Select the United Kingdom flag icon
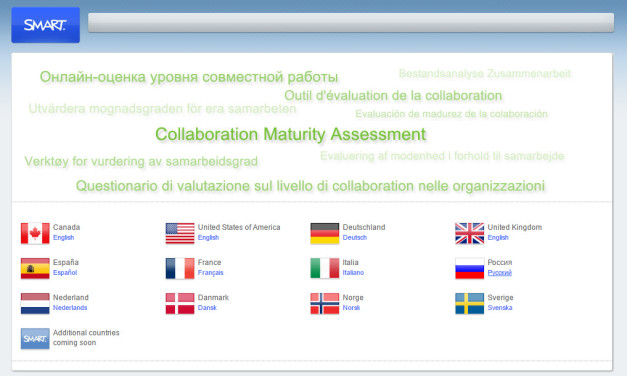627x376 pixels. click(469, 233)
